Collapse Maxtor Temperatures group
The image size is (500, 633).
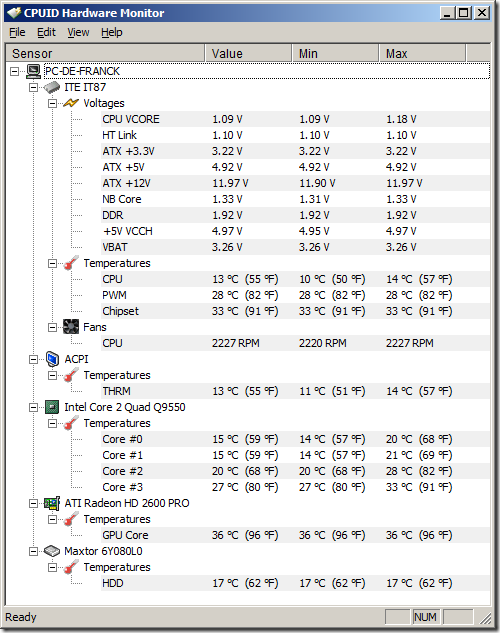pos(52,567)
